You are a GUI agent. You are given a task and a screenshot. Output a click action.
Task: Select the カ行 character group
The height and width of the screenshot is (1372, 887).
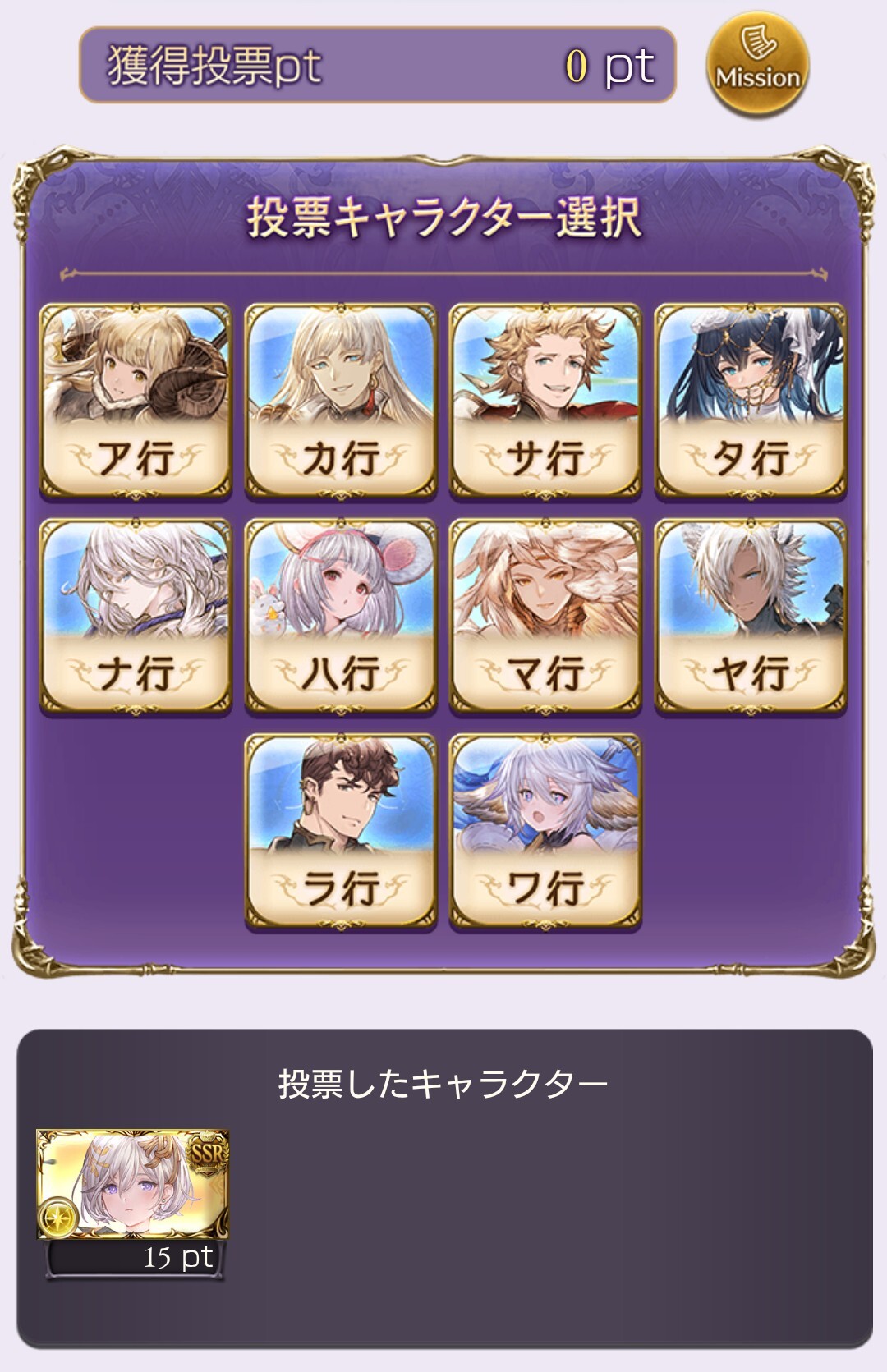click(340, 401)
